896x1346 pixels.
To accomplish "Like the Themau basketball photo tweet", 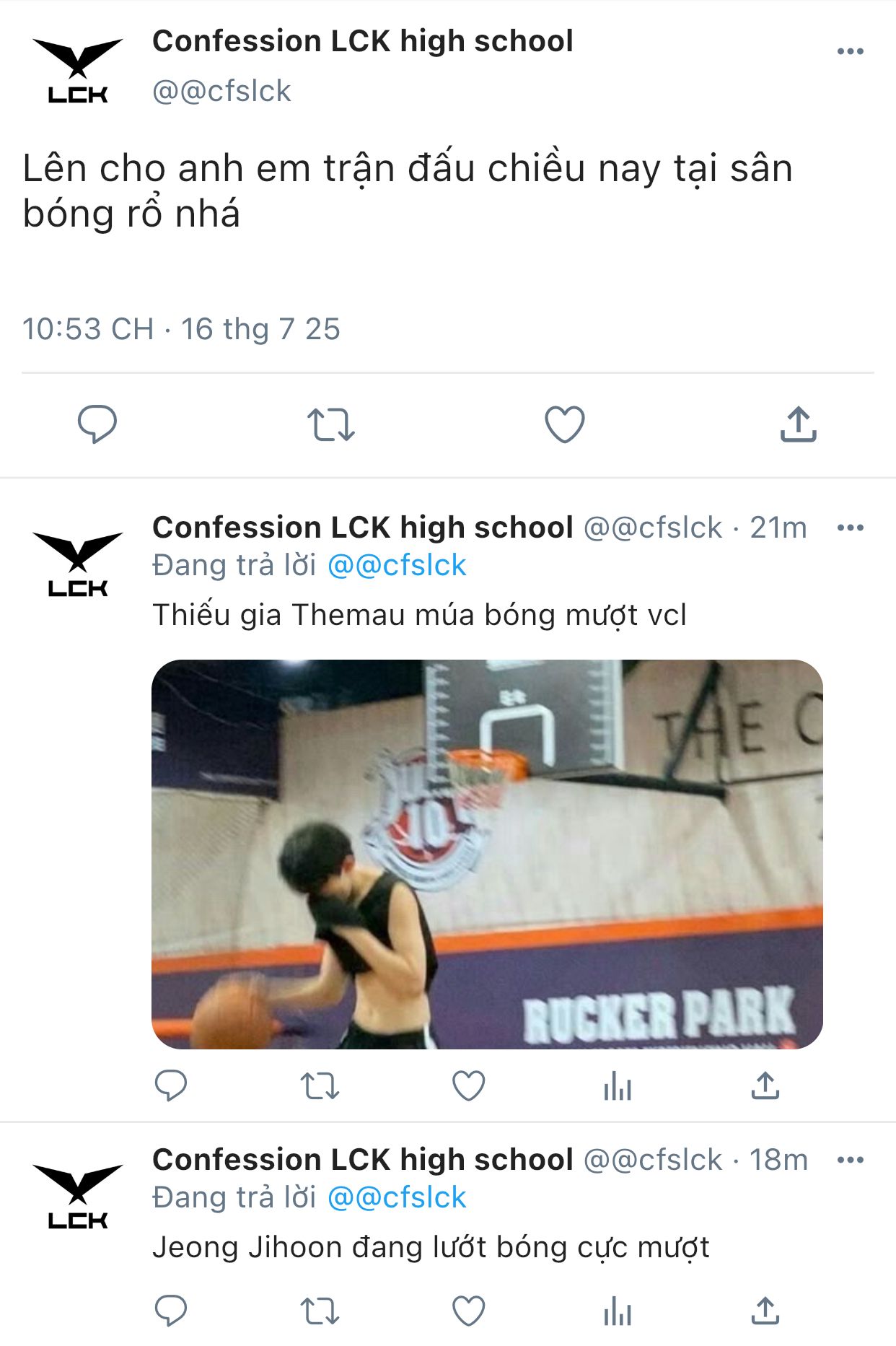I will click(468, 1085).
